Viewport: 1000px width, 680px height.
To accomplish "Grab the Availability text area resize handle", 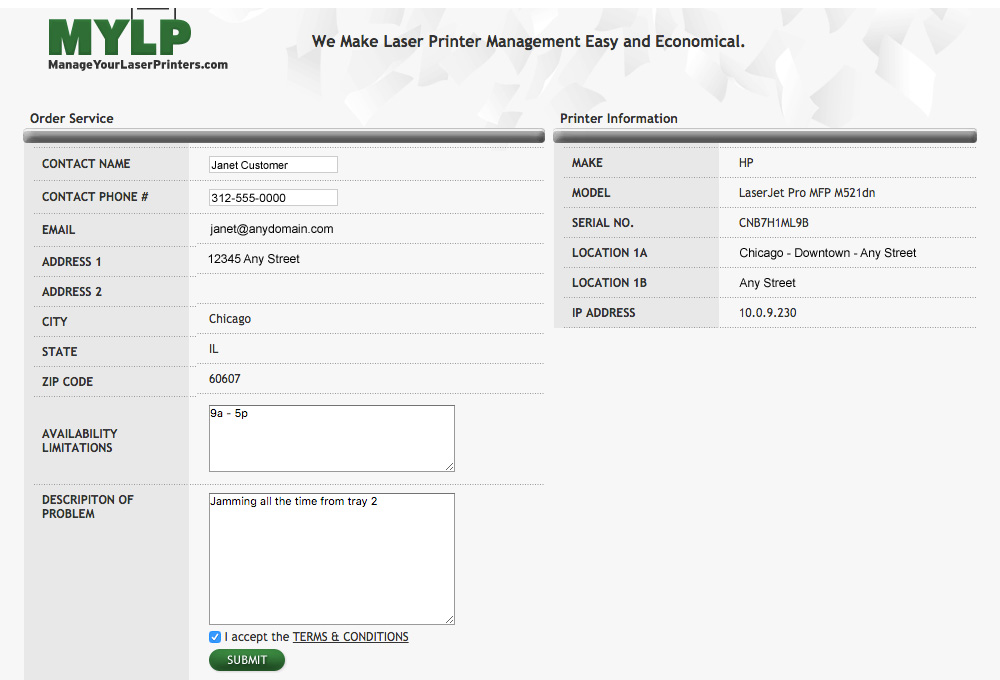I will point(449,466).
